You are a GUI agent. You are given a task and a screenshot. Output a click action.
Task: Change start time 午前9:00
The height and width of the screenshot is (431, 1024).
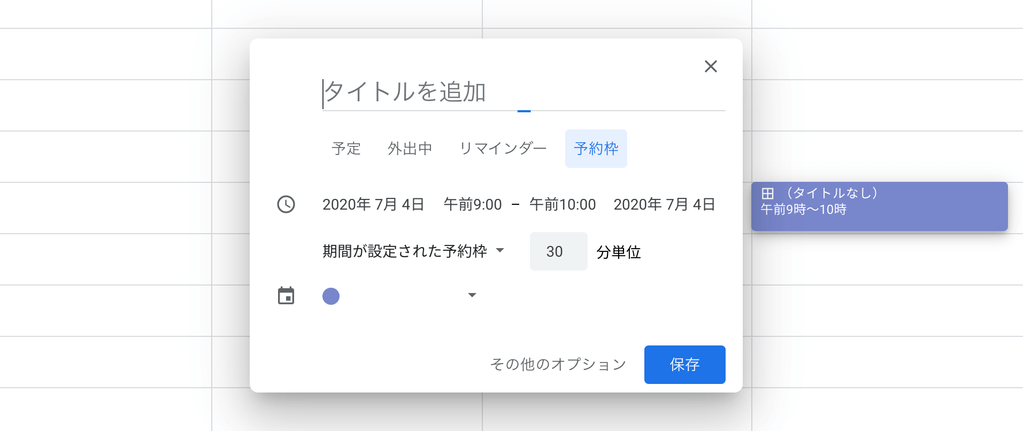click(473, 205)
